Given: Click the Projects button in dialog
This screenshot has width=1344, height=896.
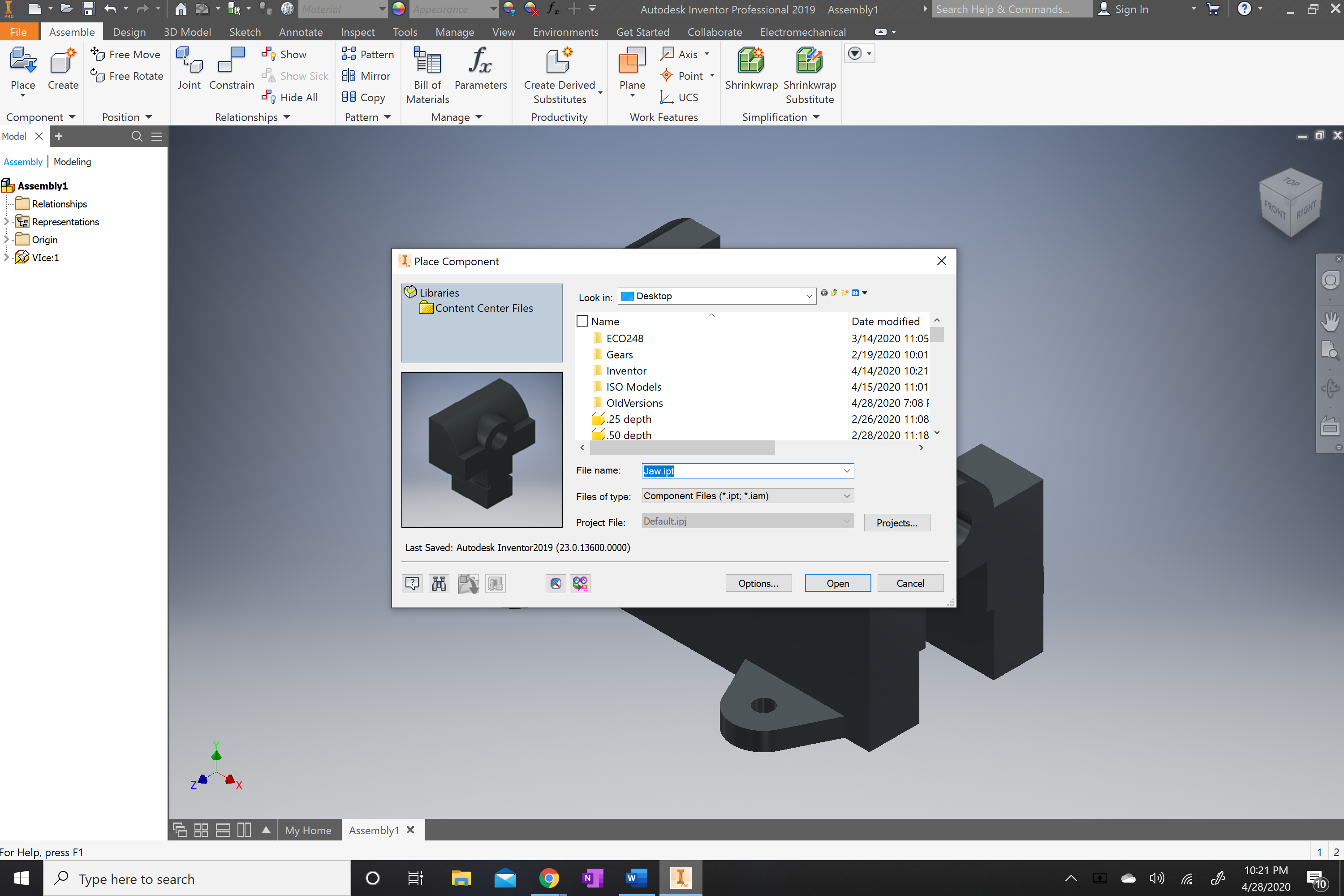Looking at the screenshot, I should coord(896,522).
